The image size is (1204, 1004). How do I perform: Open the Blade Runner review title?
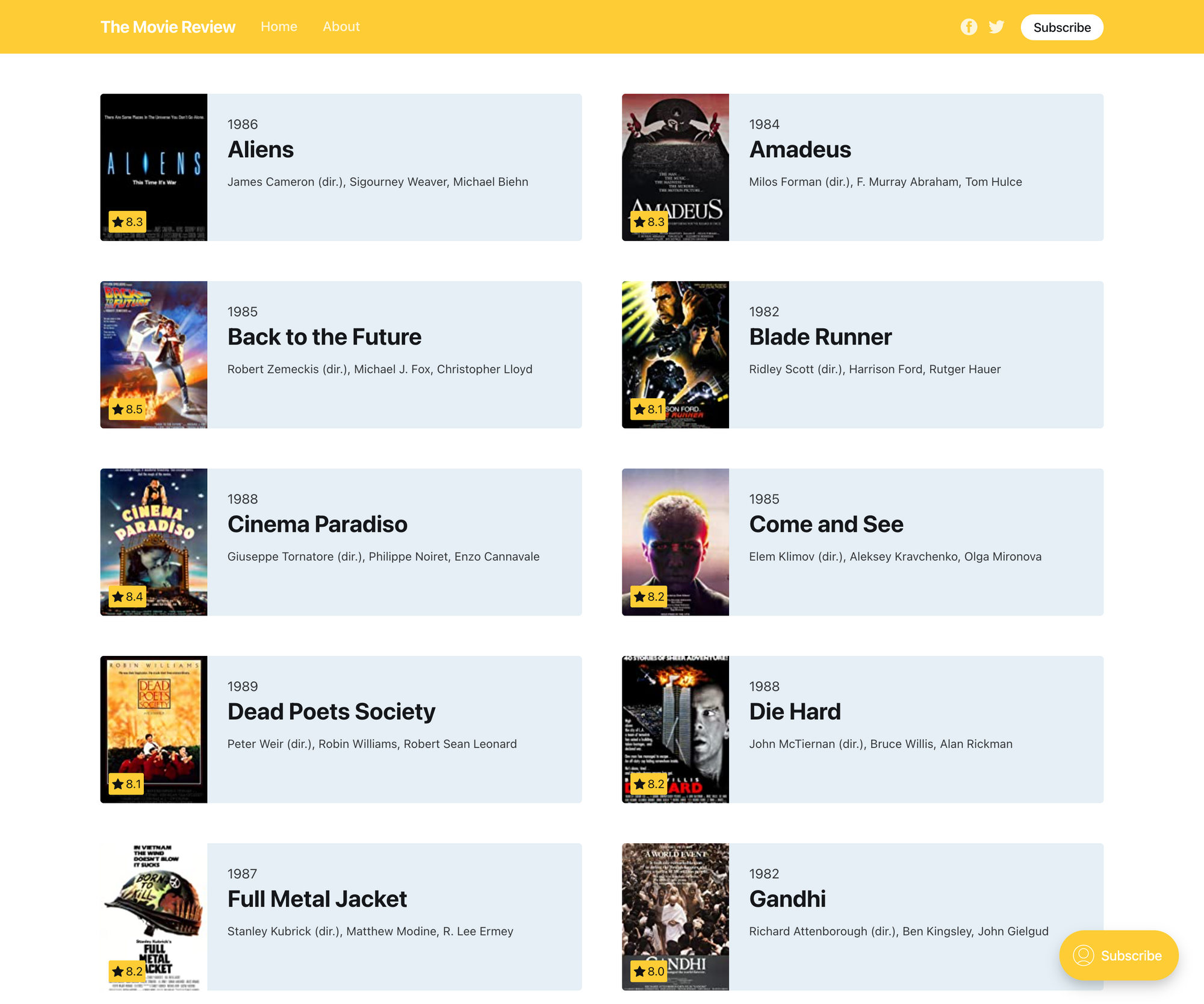point(820,337)
